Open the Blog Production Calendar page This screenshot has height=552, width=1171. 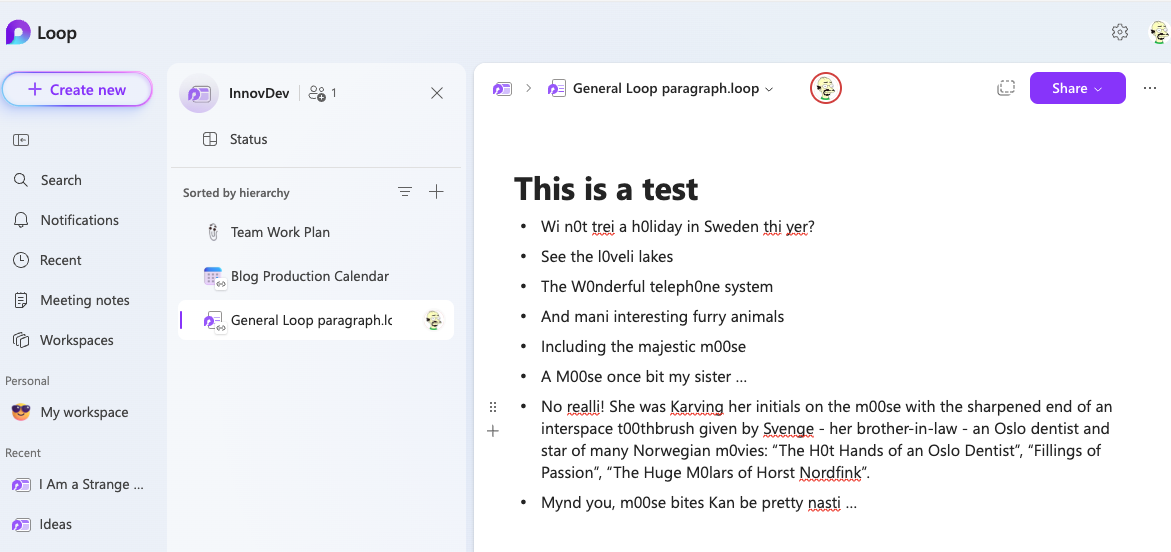[x=309, y=276]
